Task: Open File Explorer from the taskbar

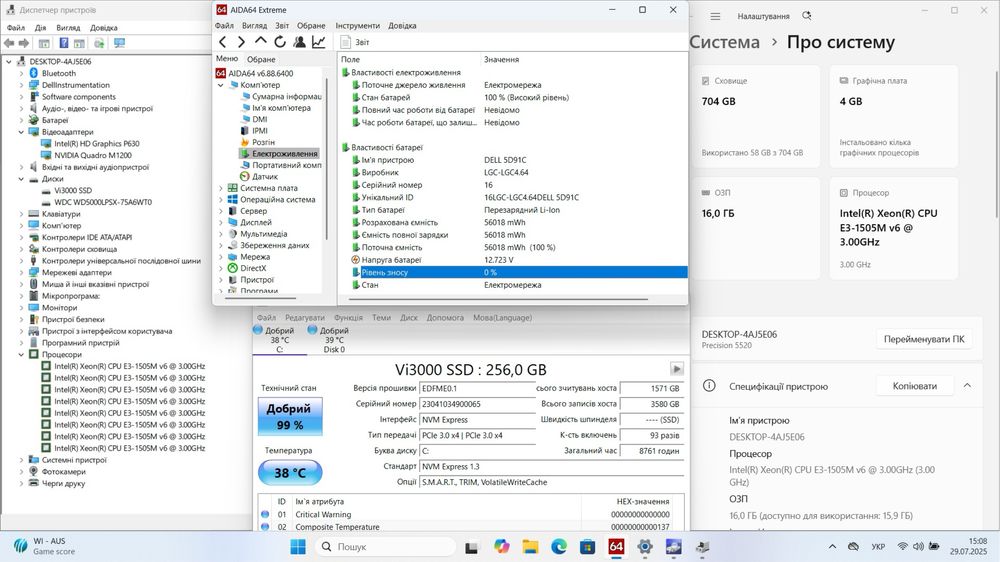Action: click(x=530, y=547)
